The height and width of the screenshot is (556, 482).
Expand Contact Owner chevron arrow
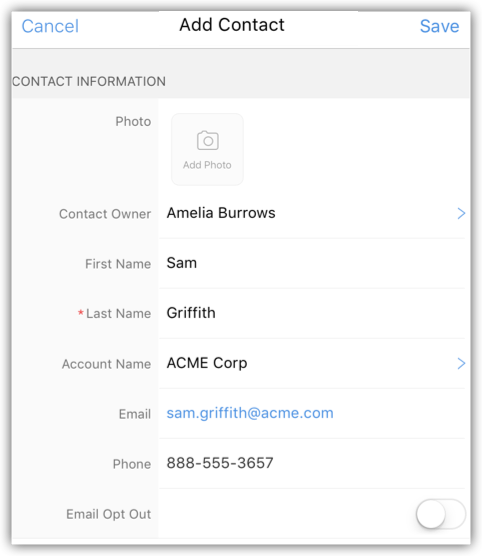pyautogui.click(x=461, y=213)
